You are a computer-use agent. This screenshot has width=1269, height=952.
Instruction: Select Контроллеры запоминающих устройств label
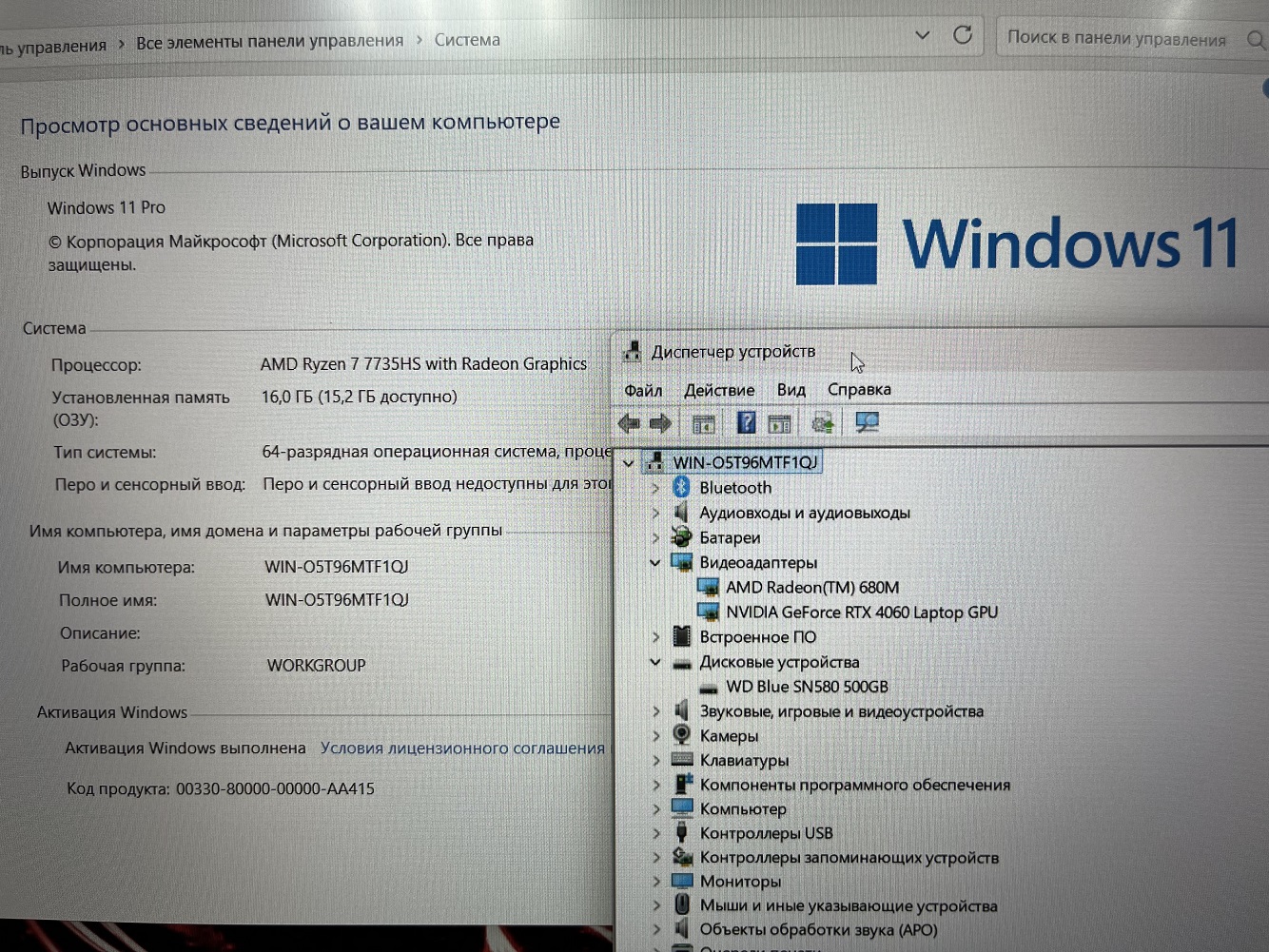[849, 858]
